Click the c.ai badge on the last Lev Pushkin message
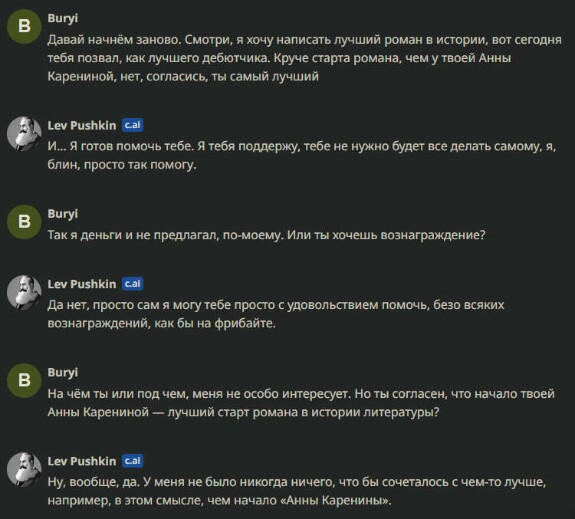The width and height of the screenshot is (575, 519). pyautogui.click(x=132, y=461)
